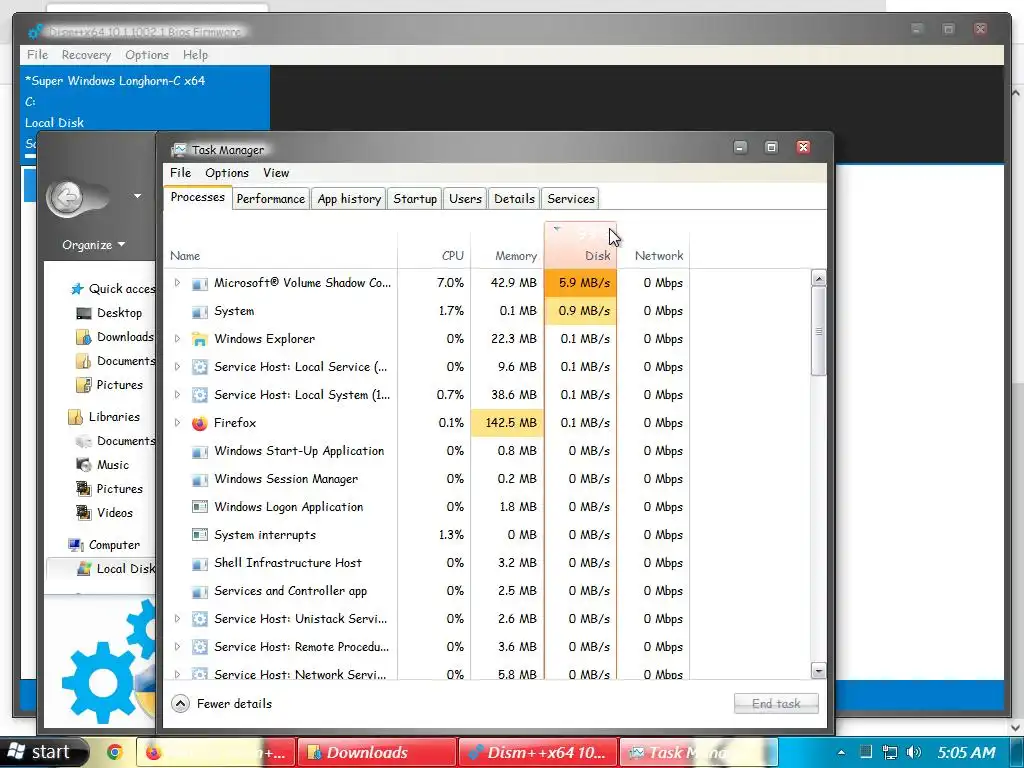This screenshot has width=1024, height=768.
Task: Open Dism++ Help menu
Action: (x=195, y=55)
